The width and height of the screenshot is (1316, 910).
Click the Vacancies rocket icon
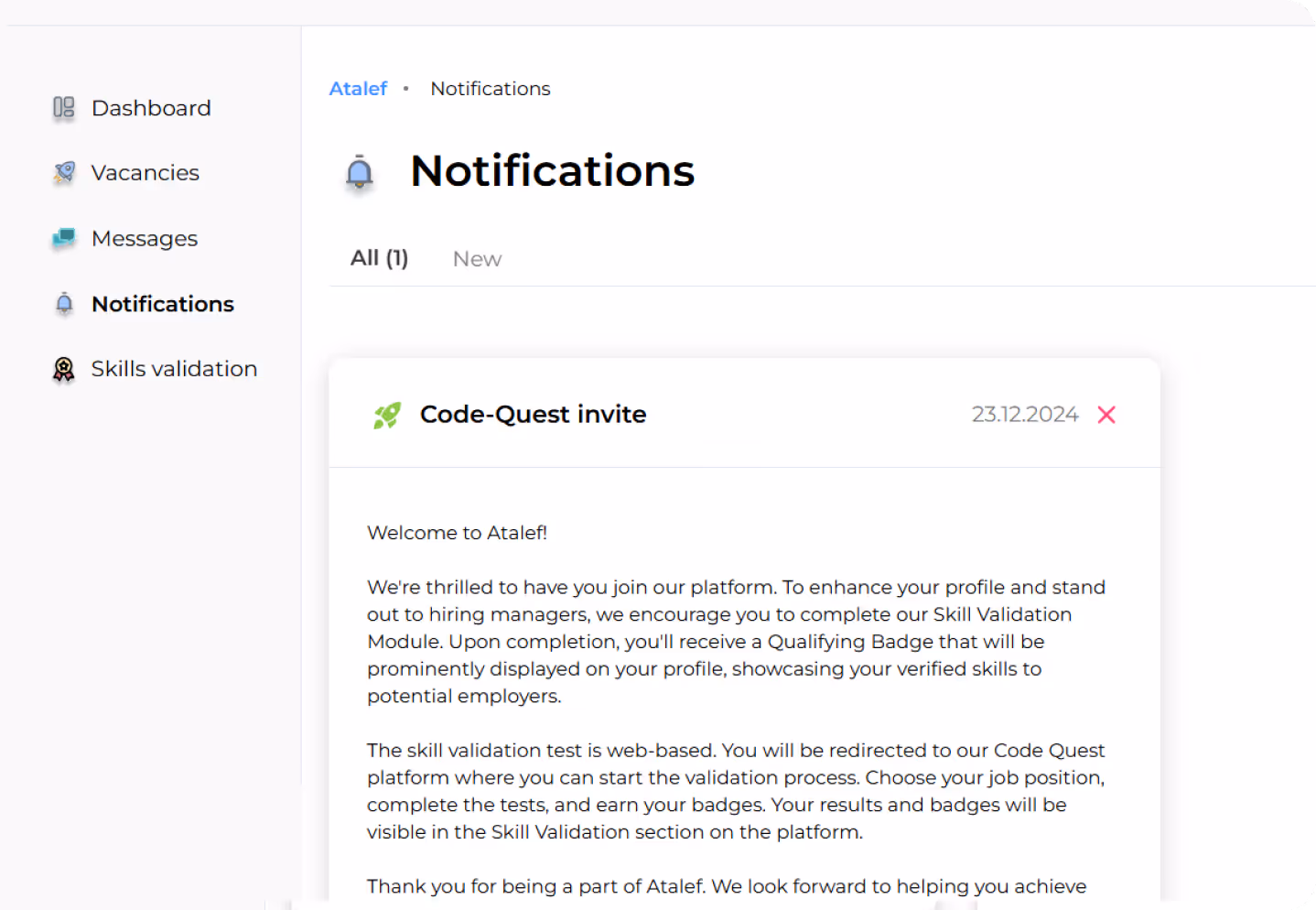62,172
